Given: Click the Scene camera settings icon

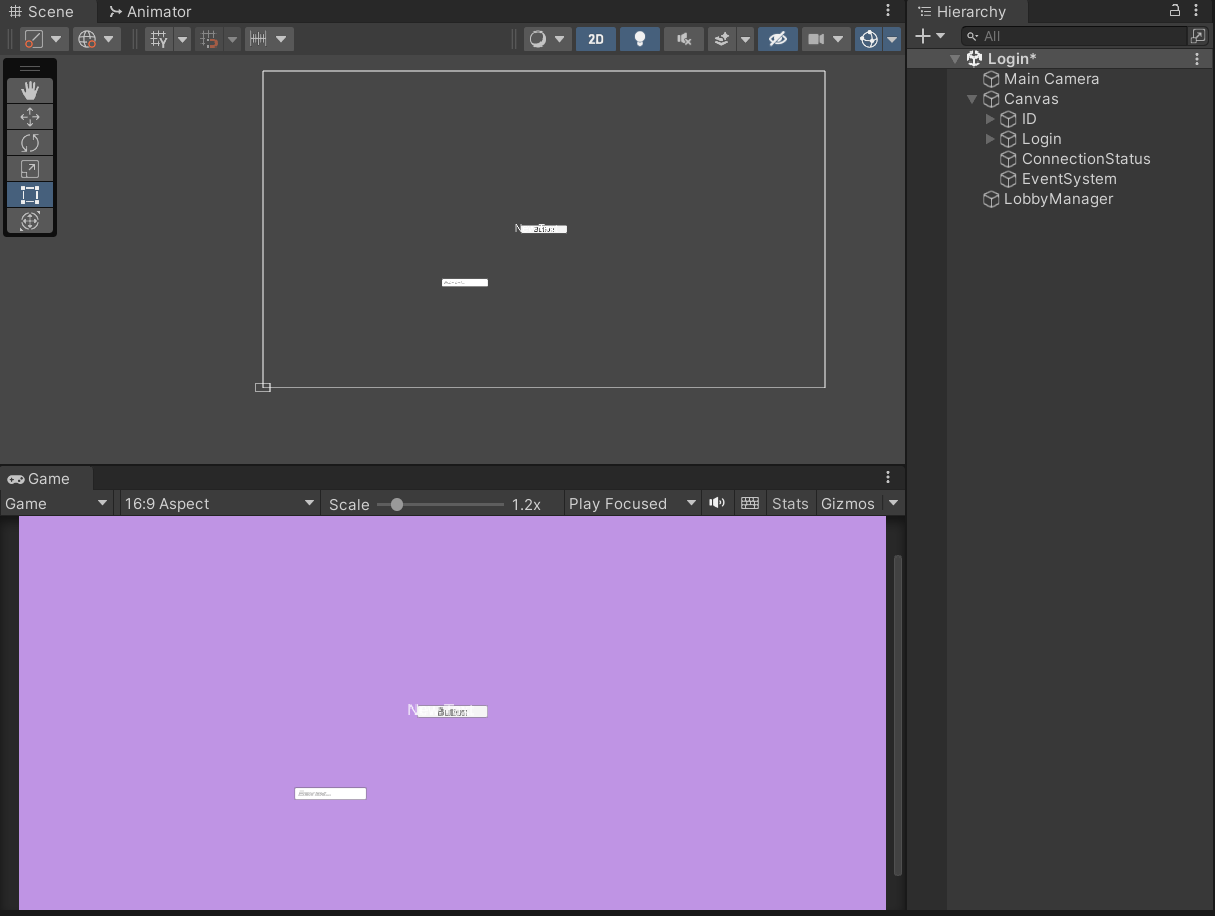Looking at the screenshot, I should tap(816, 39).
